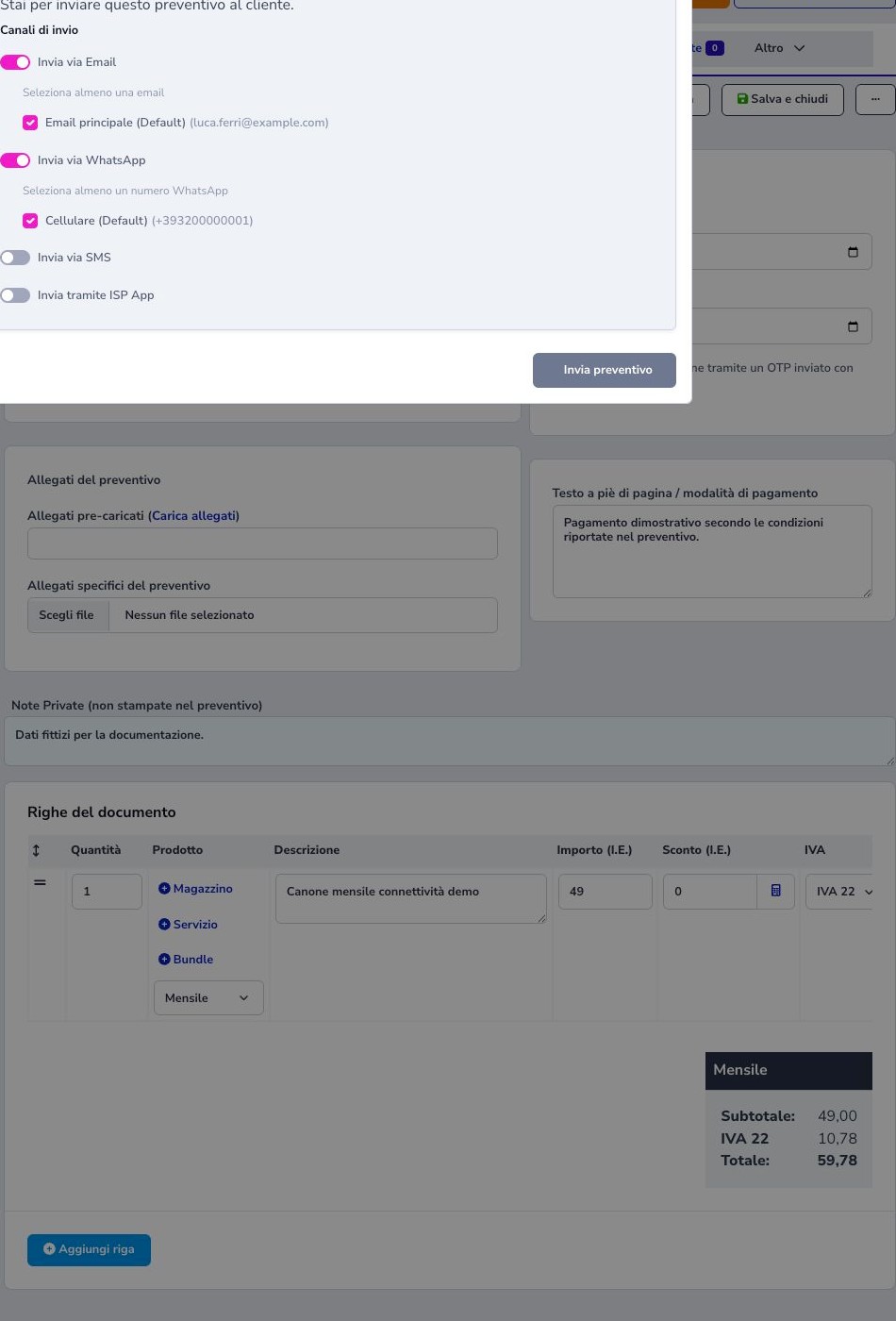Click Salva e chiudi button

[782, 99]
